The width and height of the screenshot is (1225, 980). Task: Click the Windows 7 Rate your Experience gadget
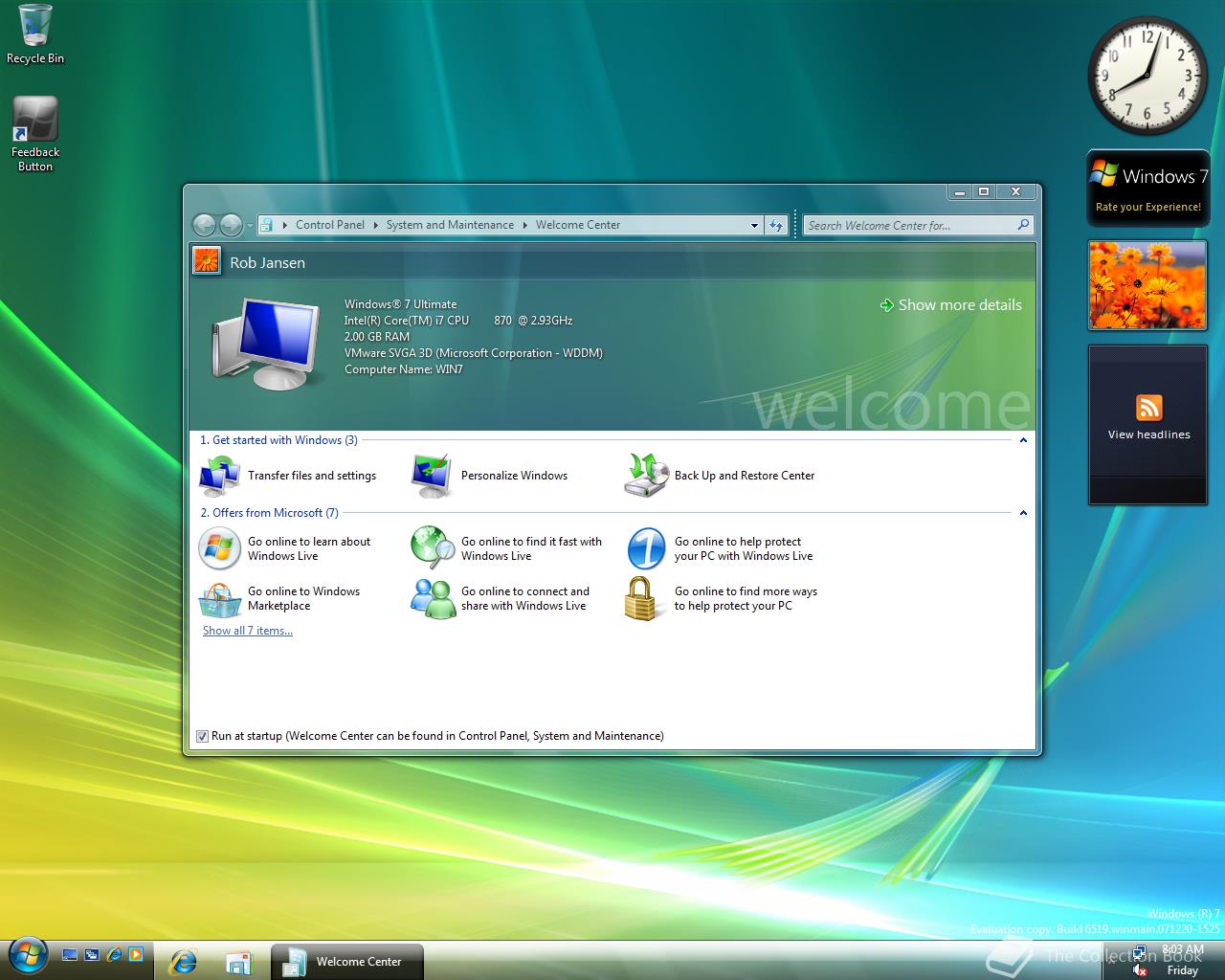click(1148, 188)
